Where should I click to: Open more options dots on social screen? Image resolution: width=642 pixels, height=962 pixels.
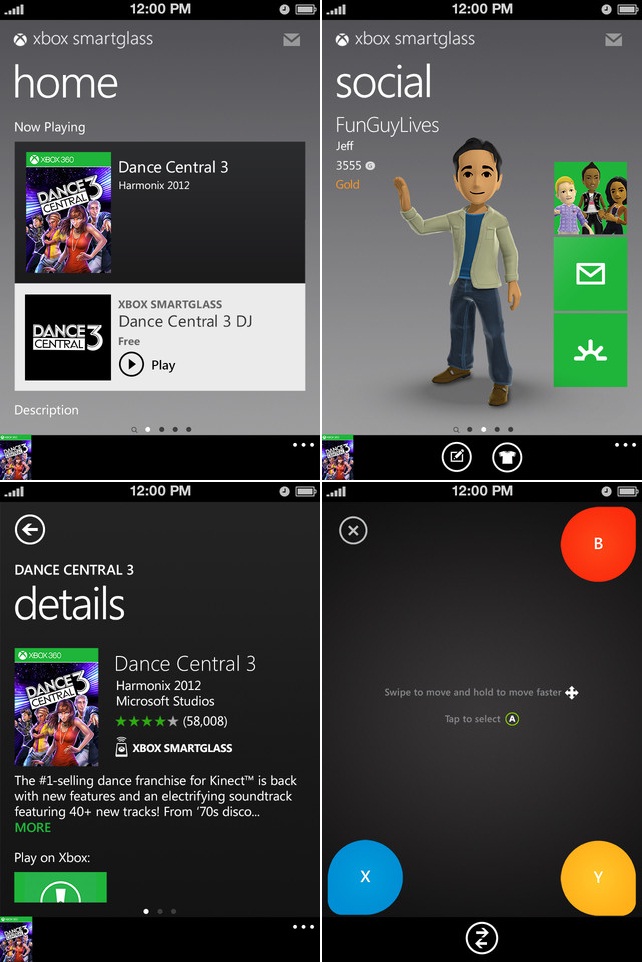coord(625,445)
